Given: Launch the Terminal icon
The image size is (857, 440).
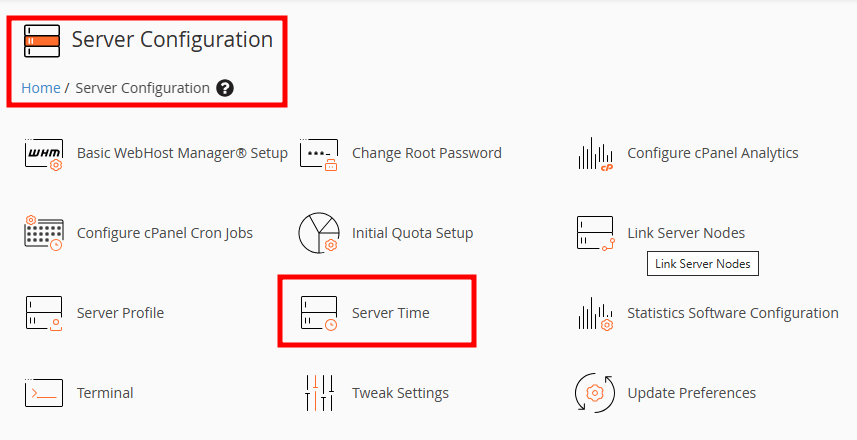Looking at the screenshot, I should click(44, 393).
